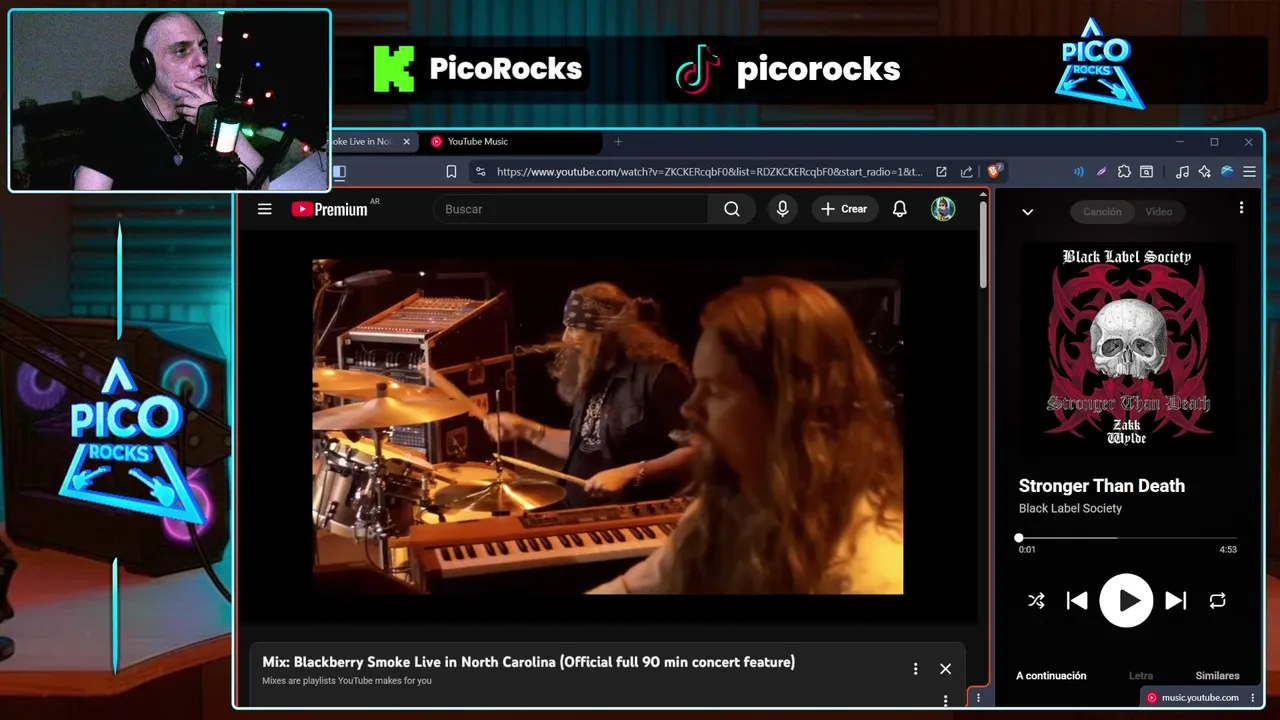Open Black Label Society artist link

(1070, 508)
